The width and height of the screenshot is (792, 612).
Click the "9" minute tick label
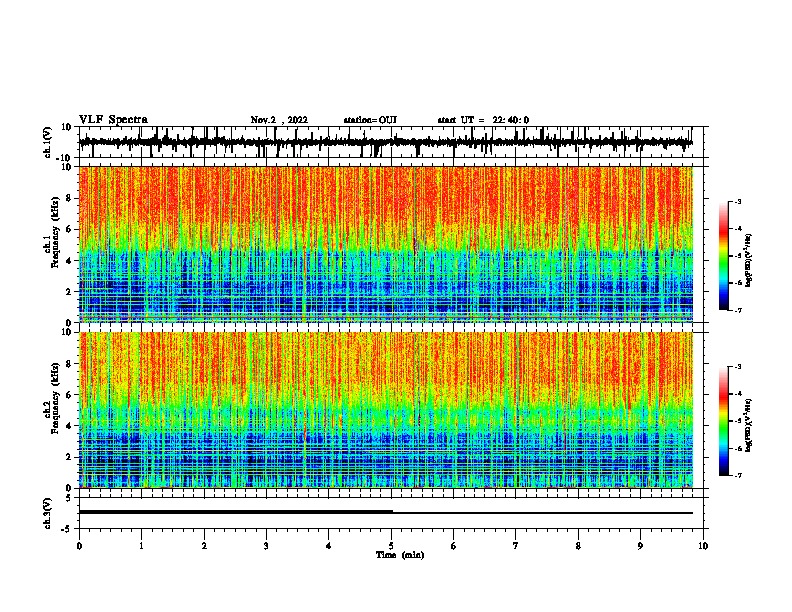(x=640, y=546)
